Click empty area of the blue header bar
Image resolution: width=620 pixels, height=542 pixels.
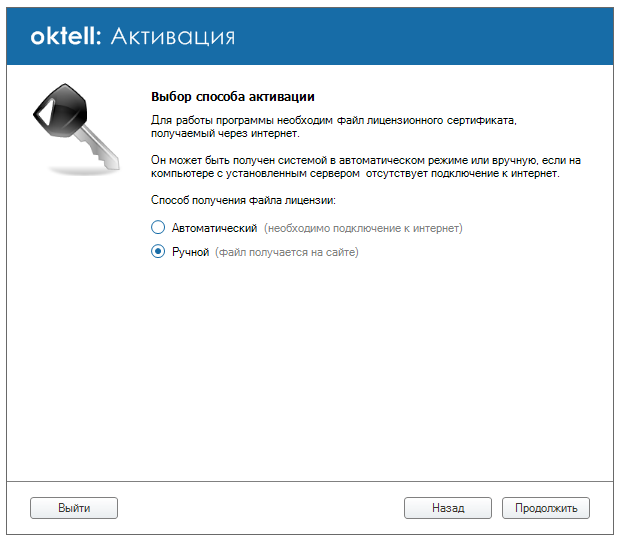point(430,36)
